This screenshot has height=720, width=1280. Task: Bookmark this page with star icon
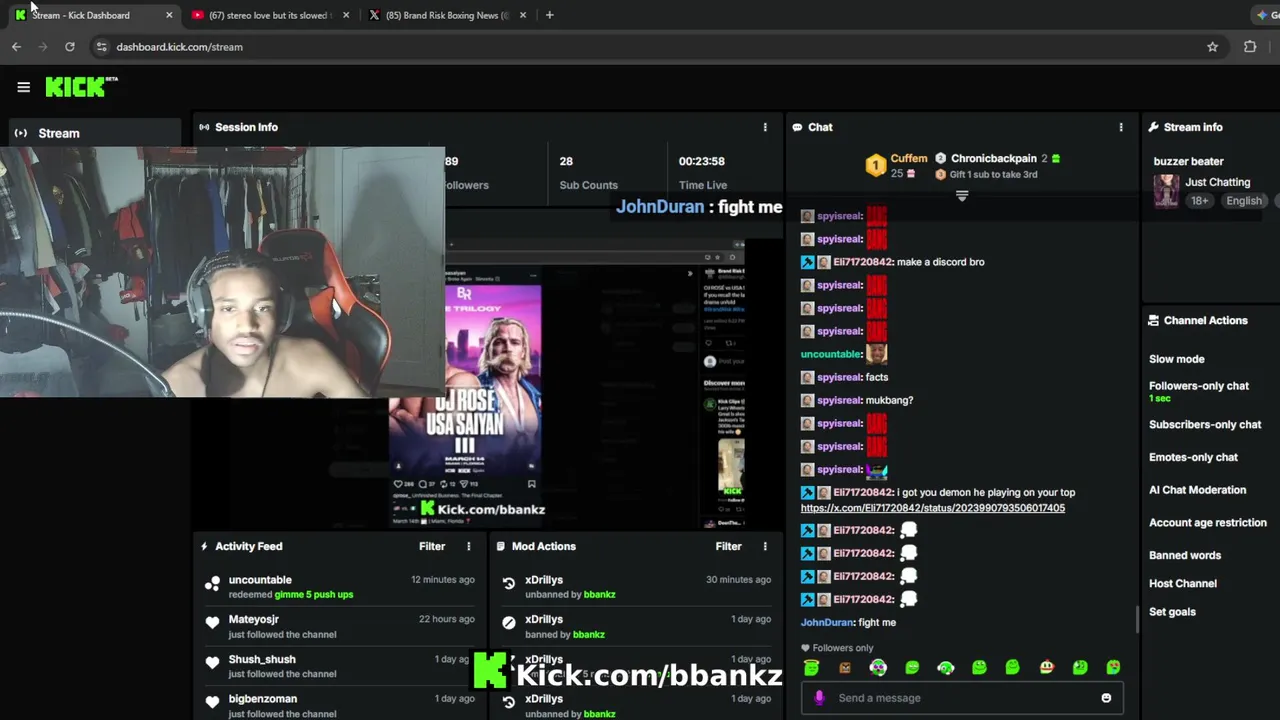1212,47
